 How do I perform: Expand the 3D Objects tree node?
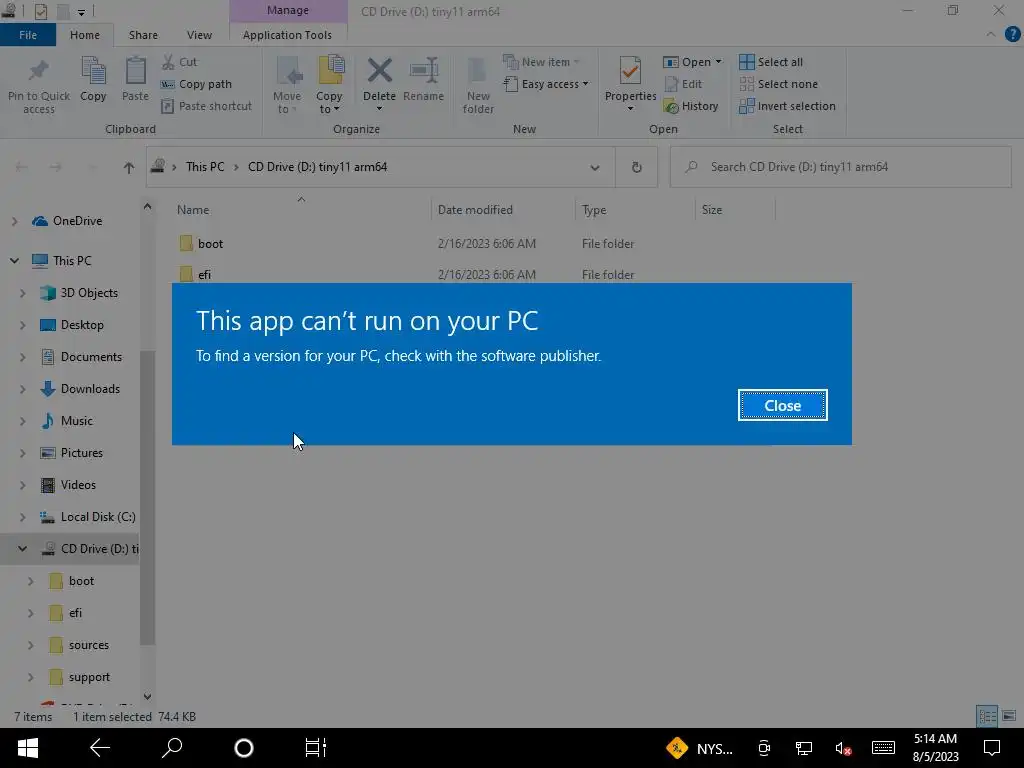point(23,293)
